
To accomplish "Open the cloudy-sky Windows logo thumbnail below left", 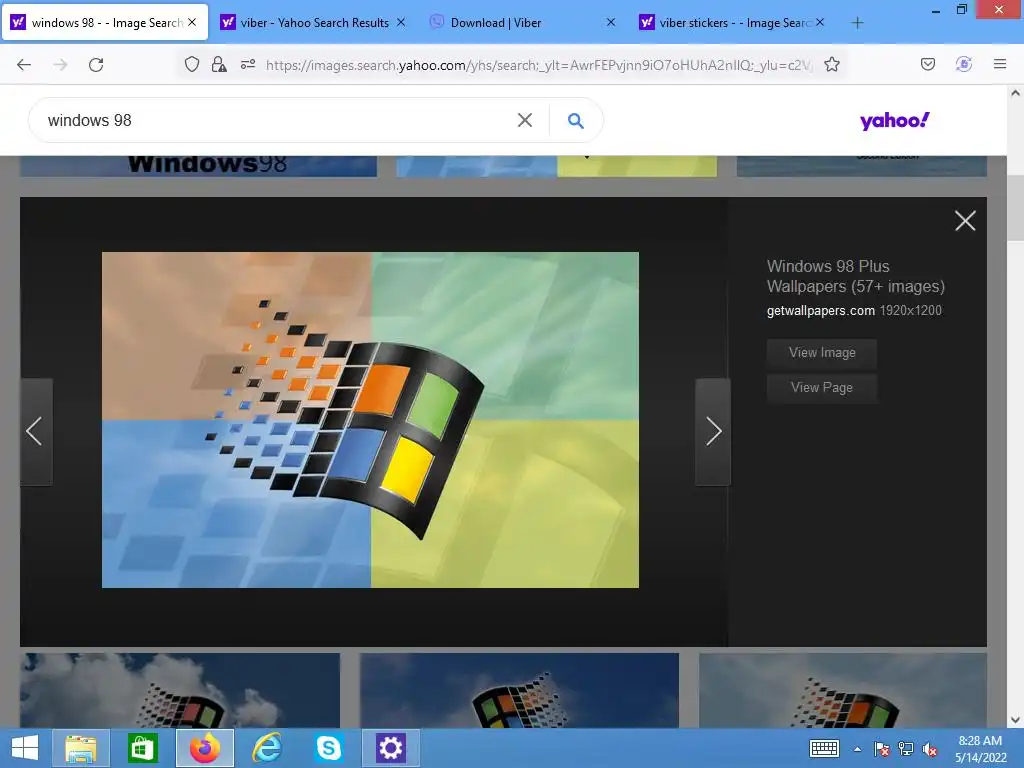I will coord(180,690).
